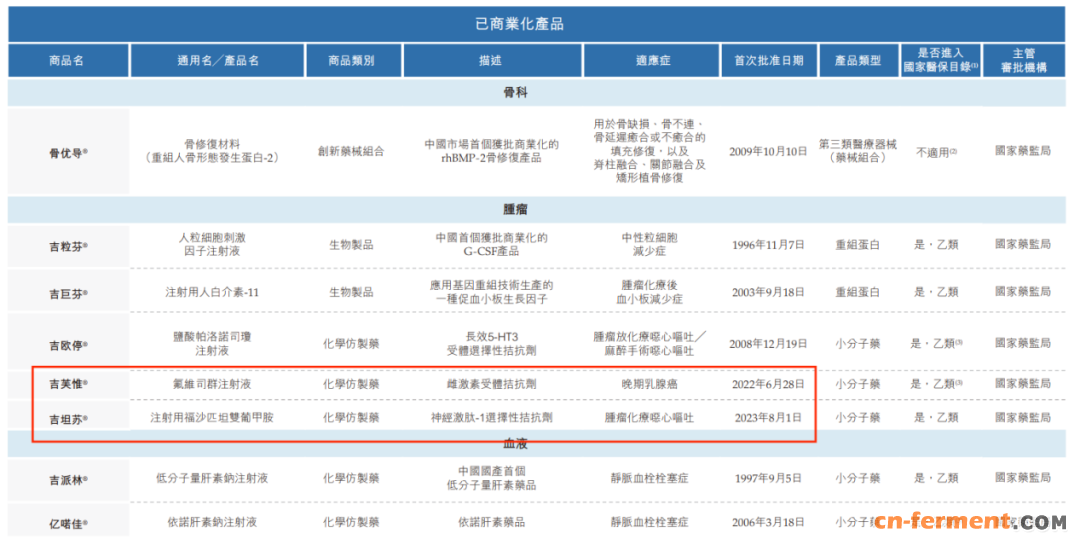1080x545 pixels.
Task: Select the 通用名/產品名 column header
Action: click(x=217, y=61)
